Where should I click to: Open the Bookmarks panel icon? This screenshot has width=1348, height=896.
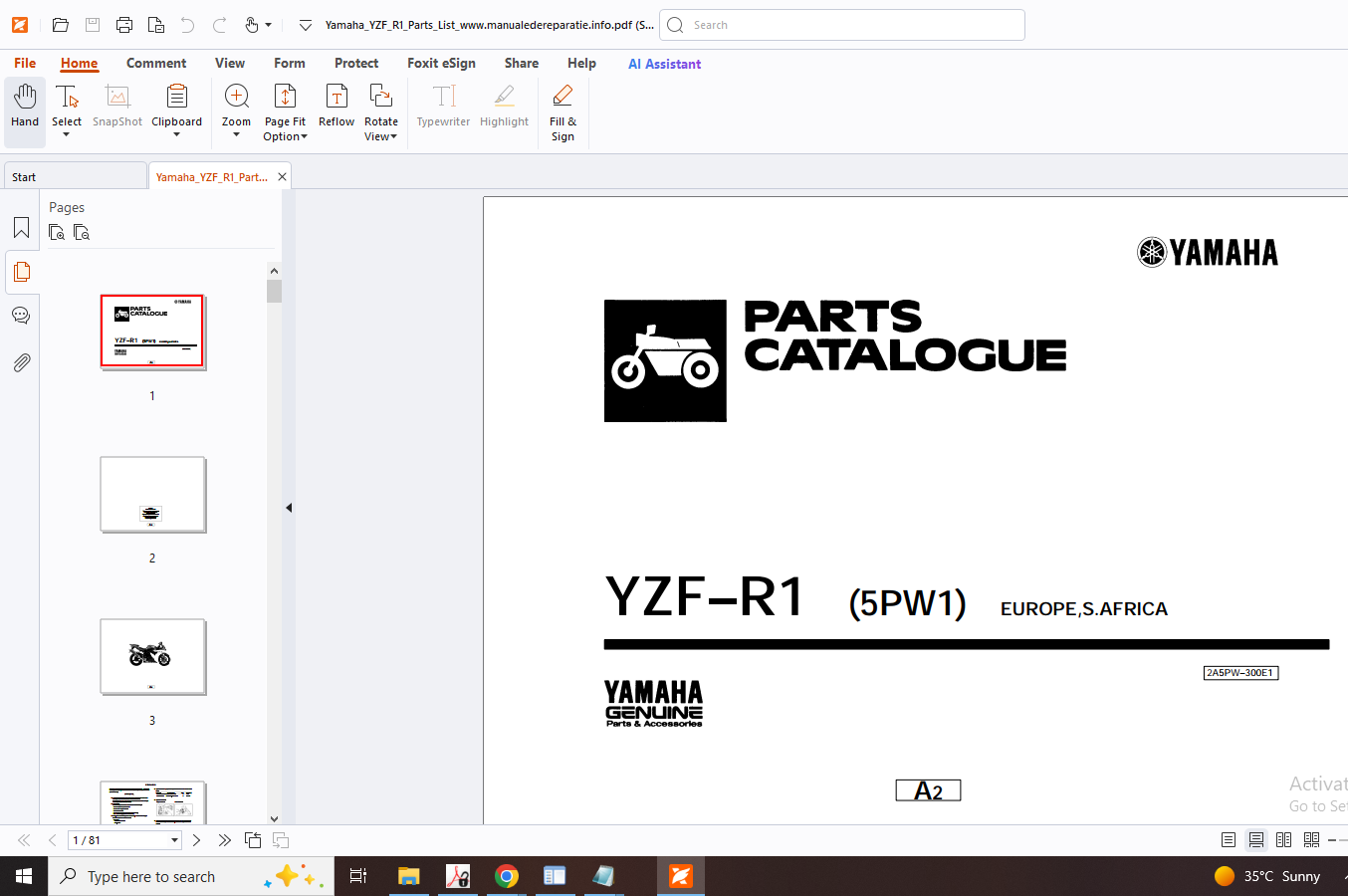[21, 228]
